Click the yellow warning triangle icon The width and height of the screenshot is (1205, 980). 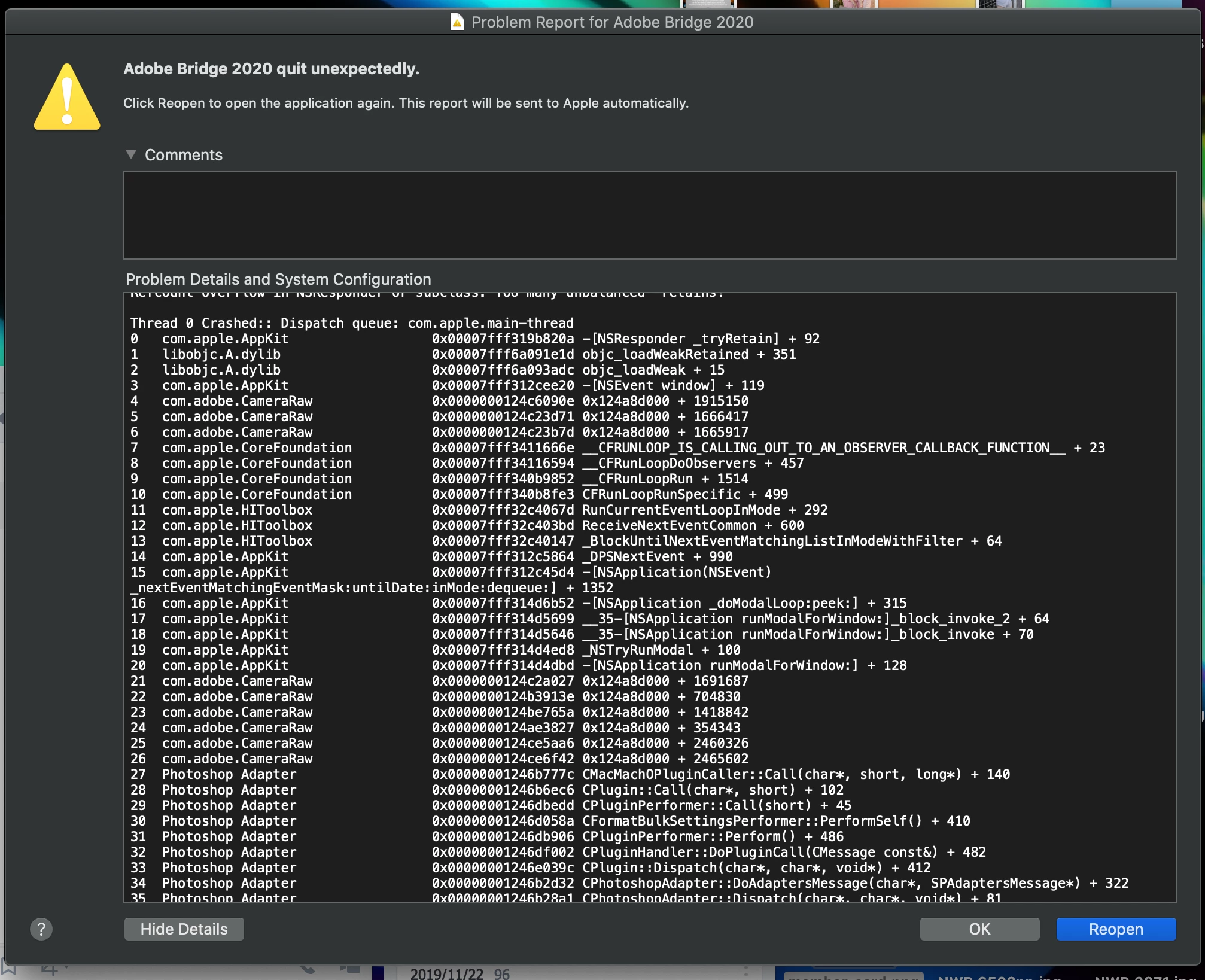click(x=67, y=98)
